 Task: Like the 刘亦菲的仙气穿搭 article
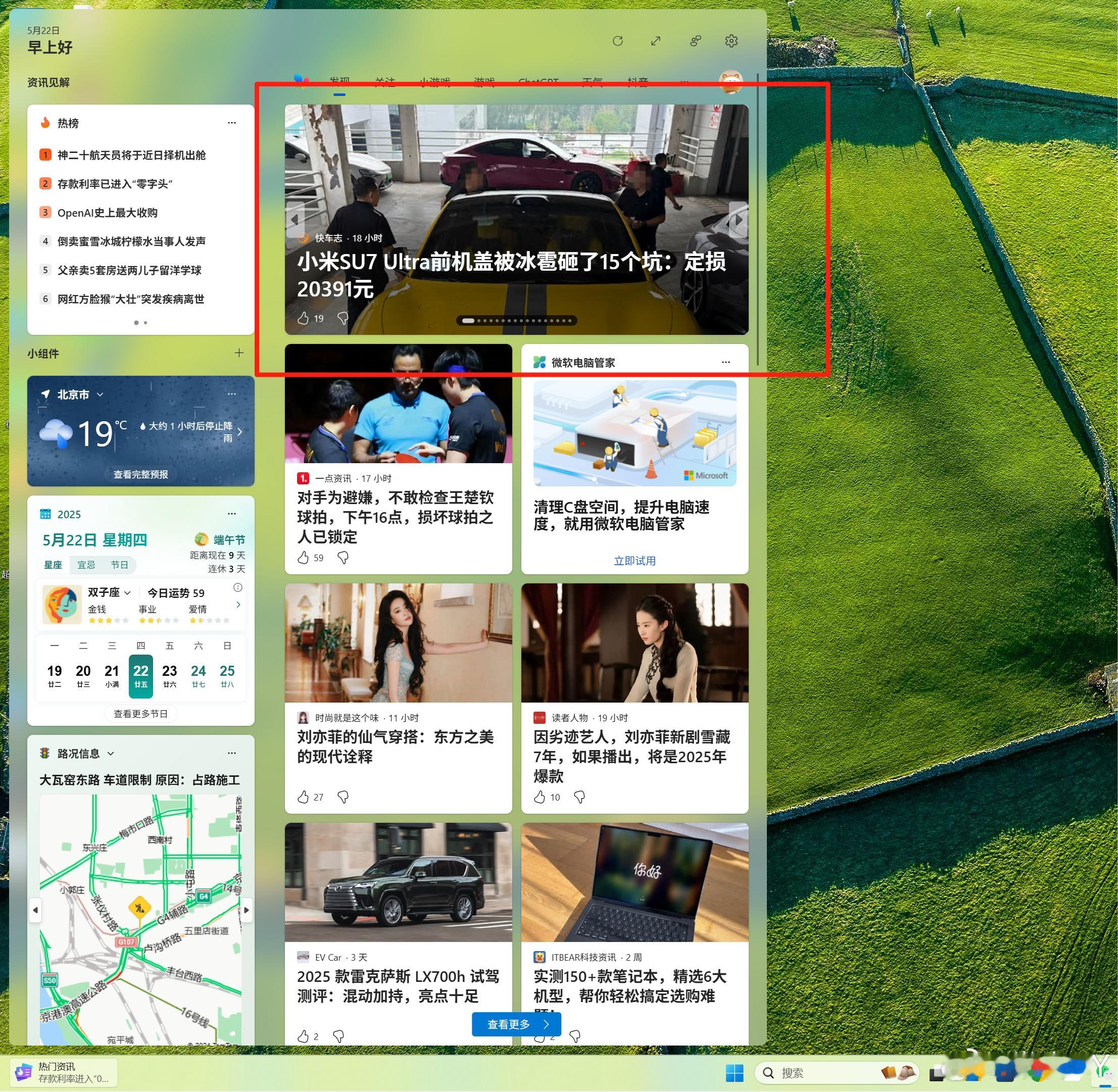click(304, 797)
